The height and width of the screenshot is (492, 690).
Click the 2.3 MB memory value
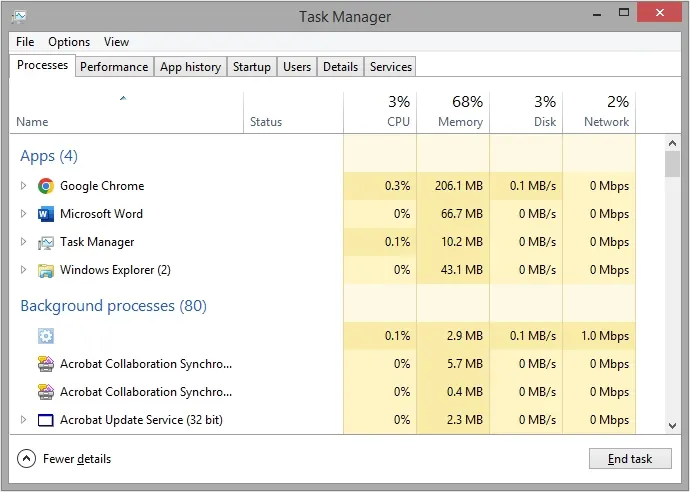point(465,420)
